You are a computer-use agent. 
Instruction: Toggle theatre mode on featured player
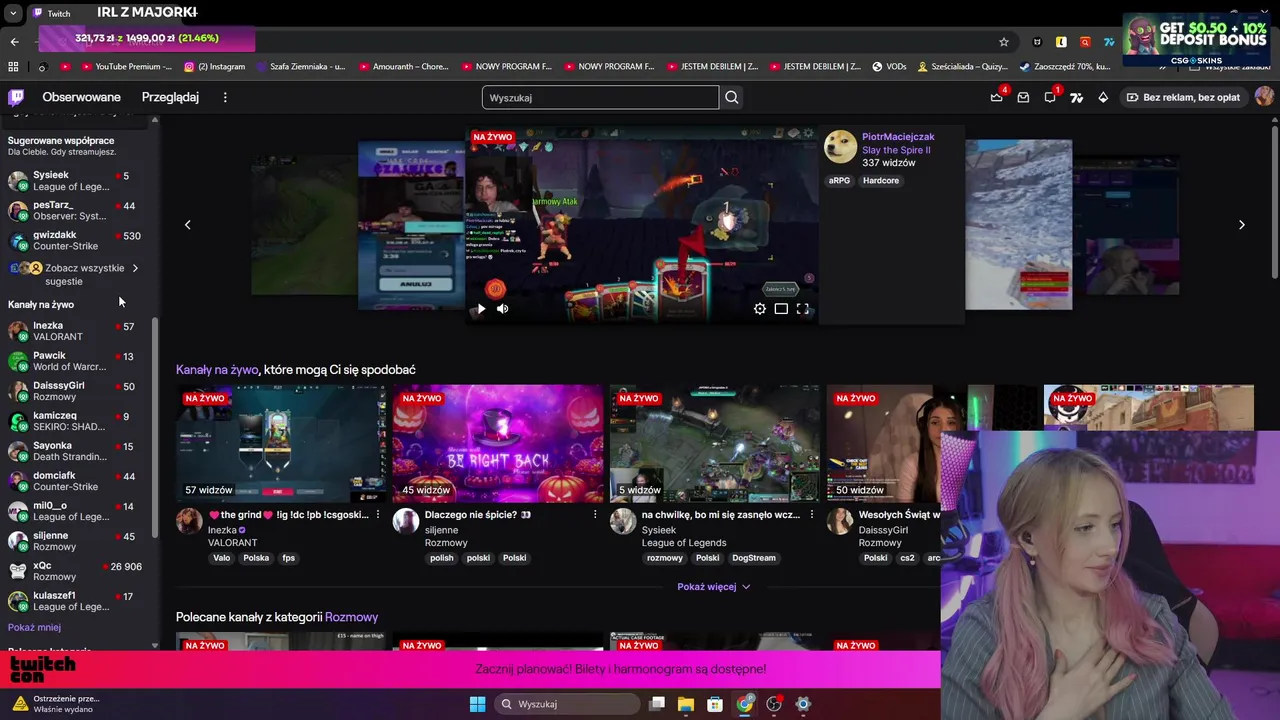781,309
